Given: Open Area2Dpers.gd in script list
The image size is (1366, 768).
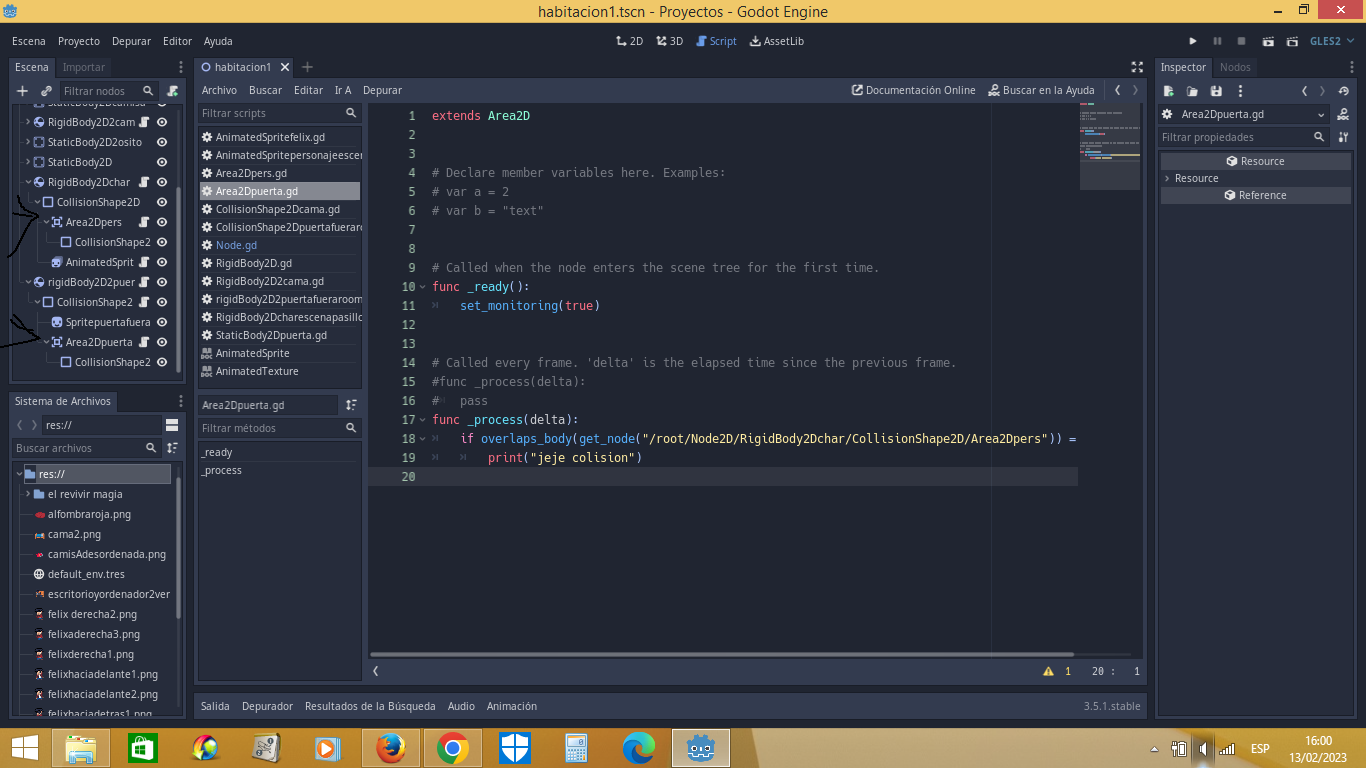Looking at the screenshot, I should (x=251, y=173).
